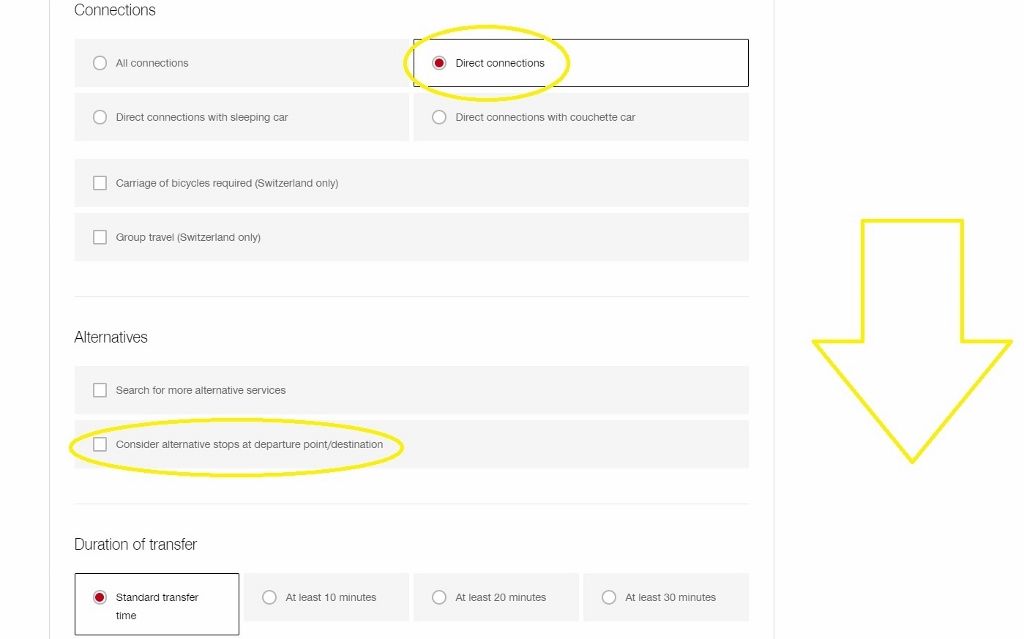Image resolution: width=1024 pixels, height=639 pixels.
Task: Choose Direct connections with sleeping car
Action: (x=100, y=116)
